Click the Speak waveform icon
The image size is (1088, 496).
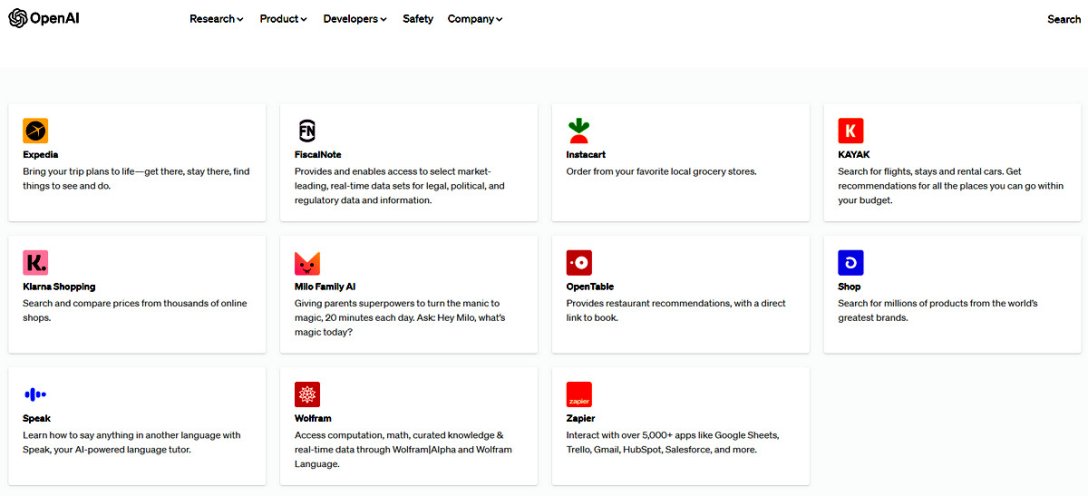coord(35,395)
